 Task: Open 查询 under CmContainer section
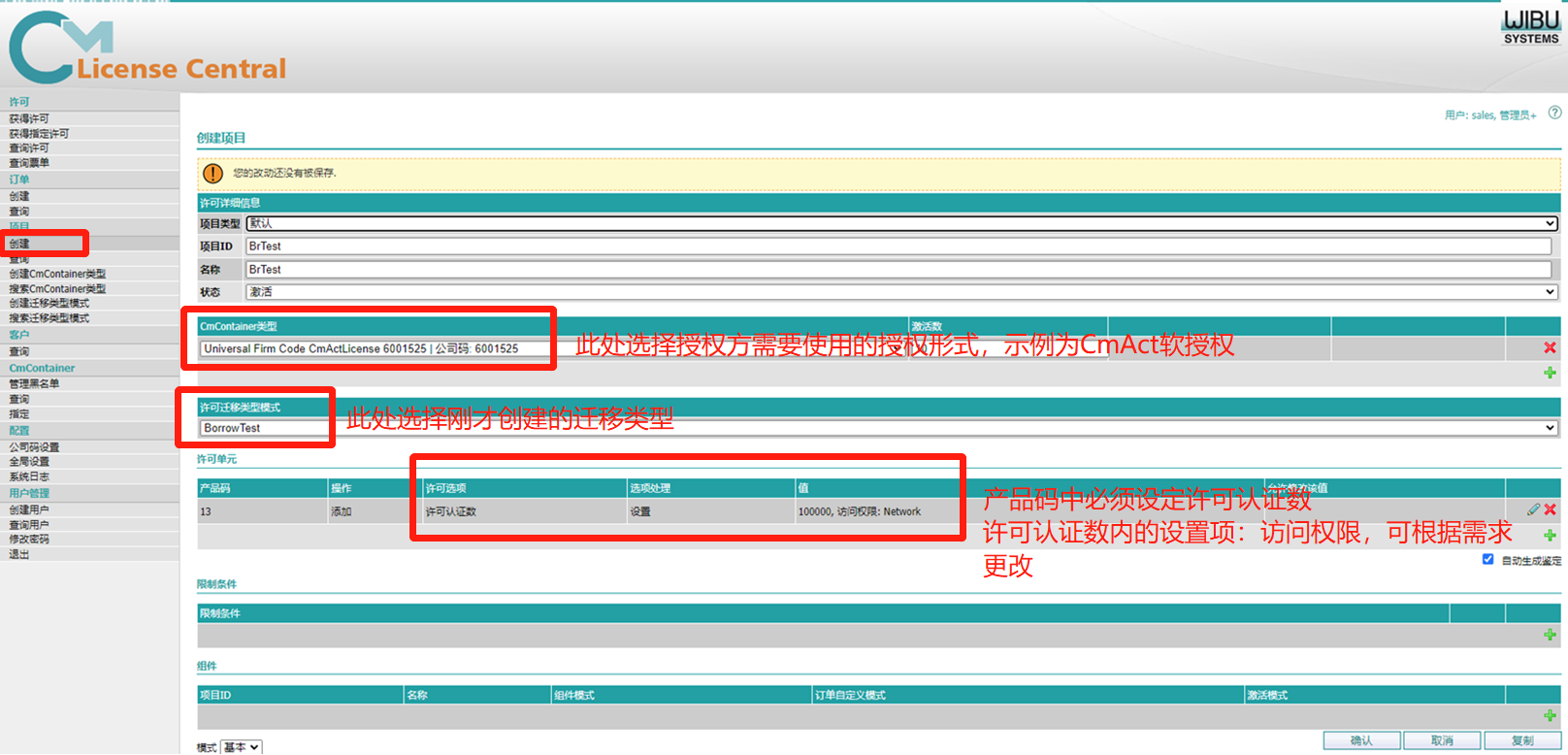(x=19, y=399)
